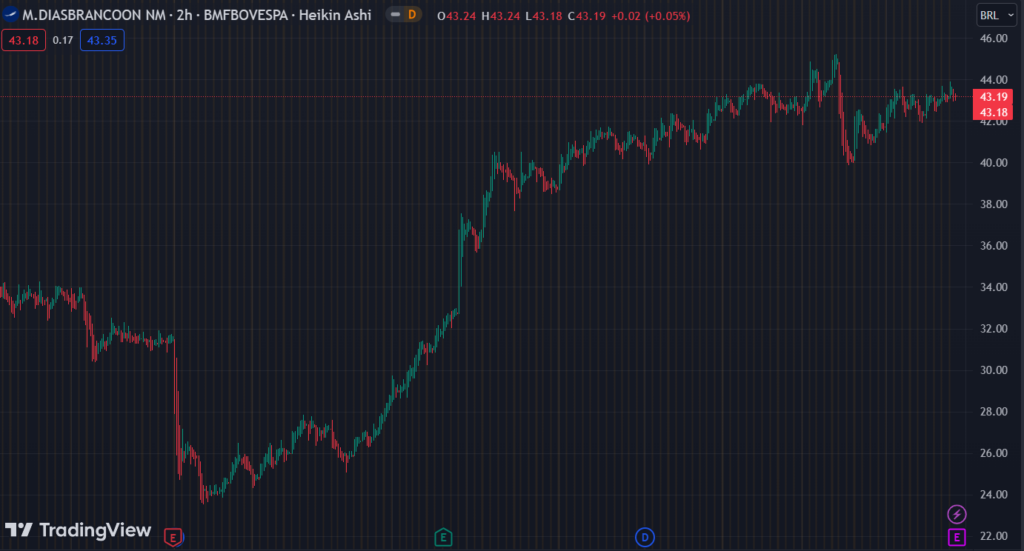Click the O43.24 open value

[456, 16]
